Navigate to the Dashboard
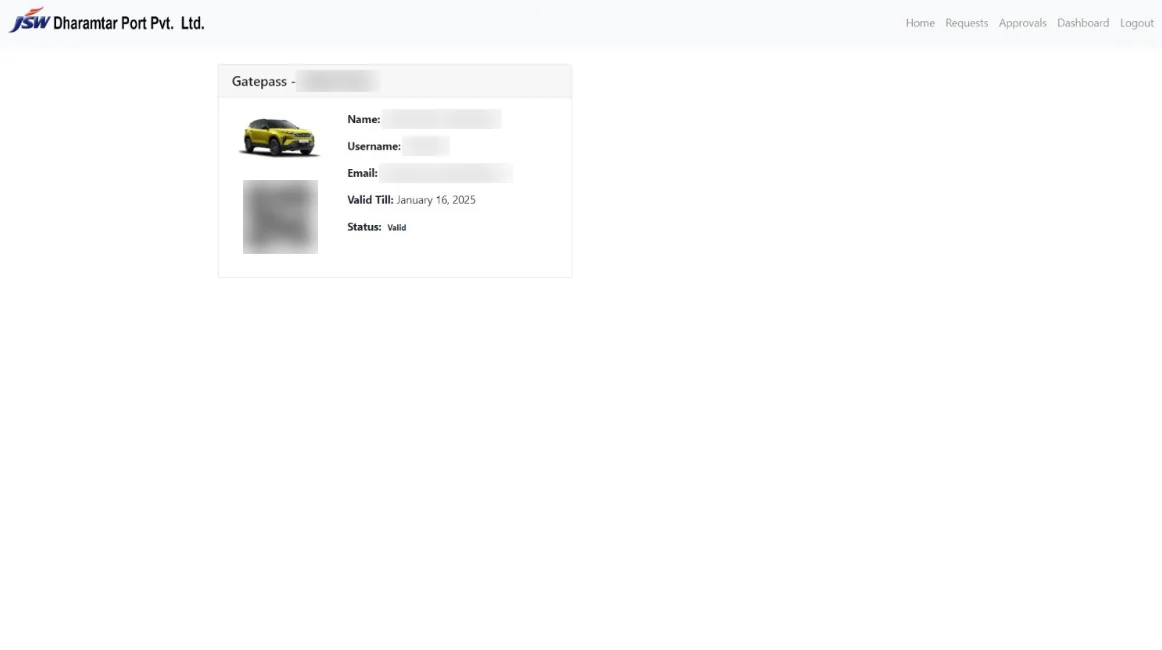This screenshot has width=1162, height=650. [x=1083, y=23]
